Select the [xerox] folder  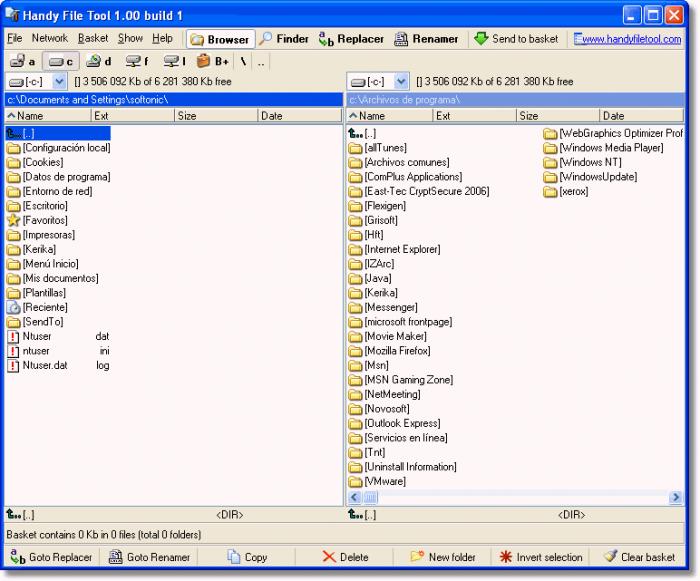pos(566,191)
